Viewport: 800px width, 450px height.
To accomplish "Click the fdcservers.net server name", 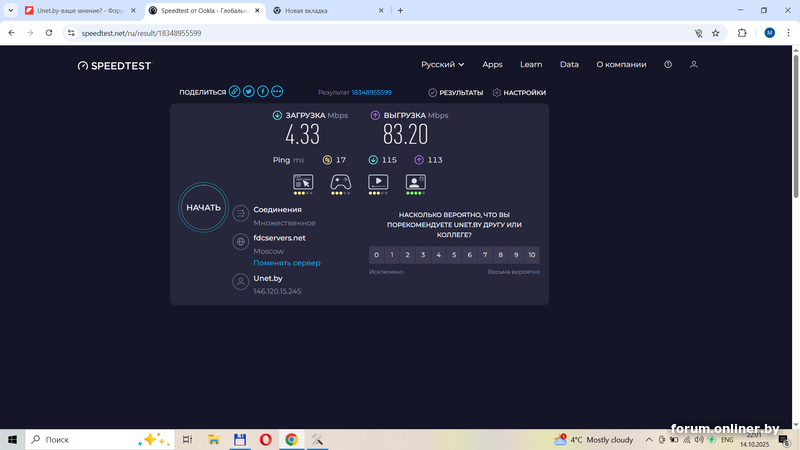I will [279, 238].
